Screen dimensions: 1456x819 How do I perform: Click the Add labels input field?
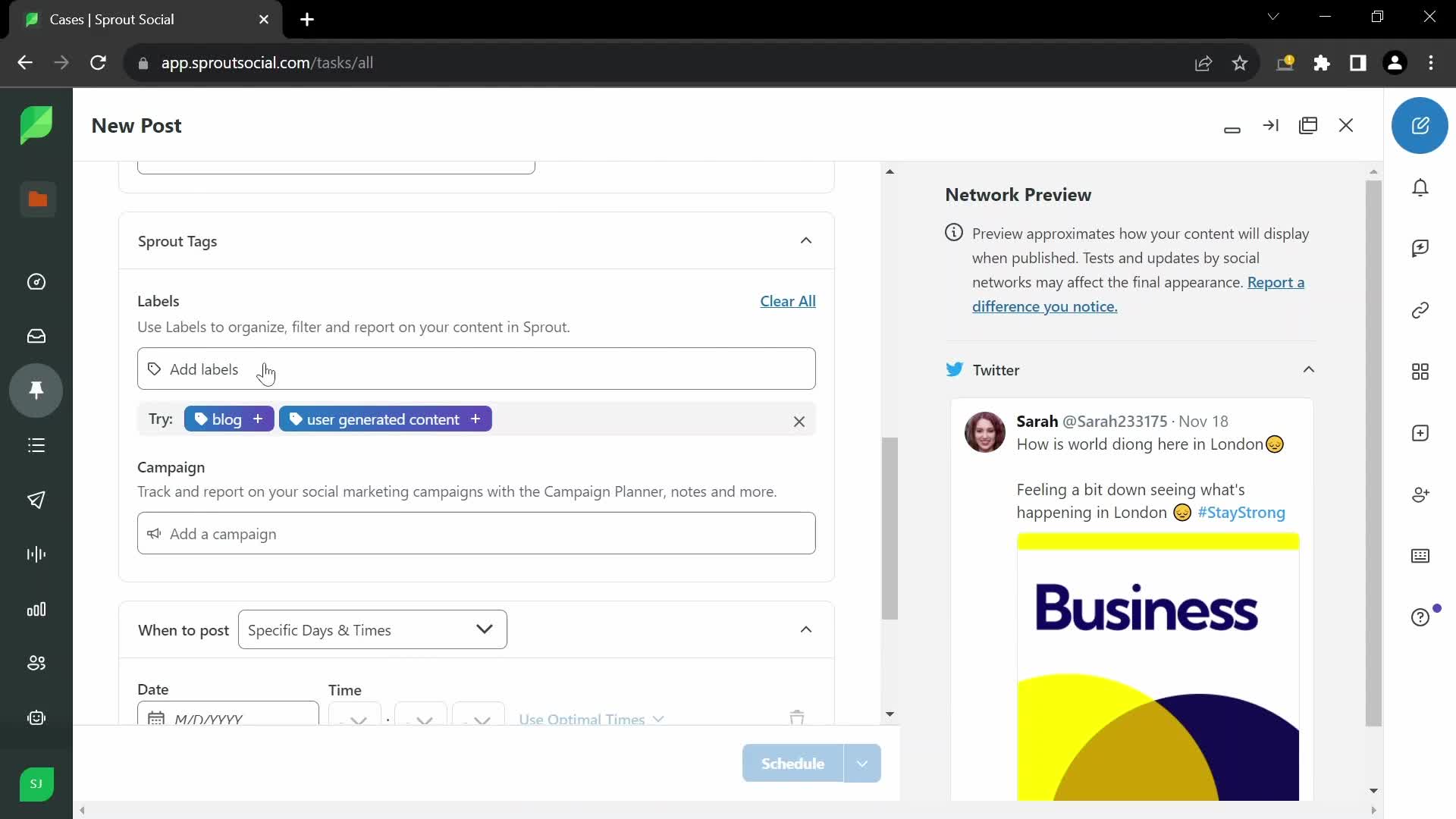(x=476, y=369)
